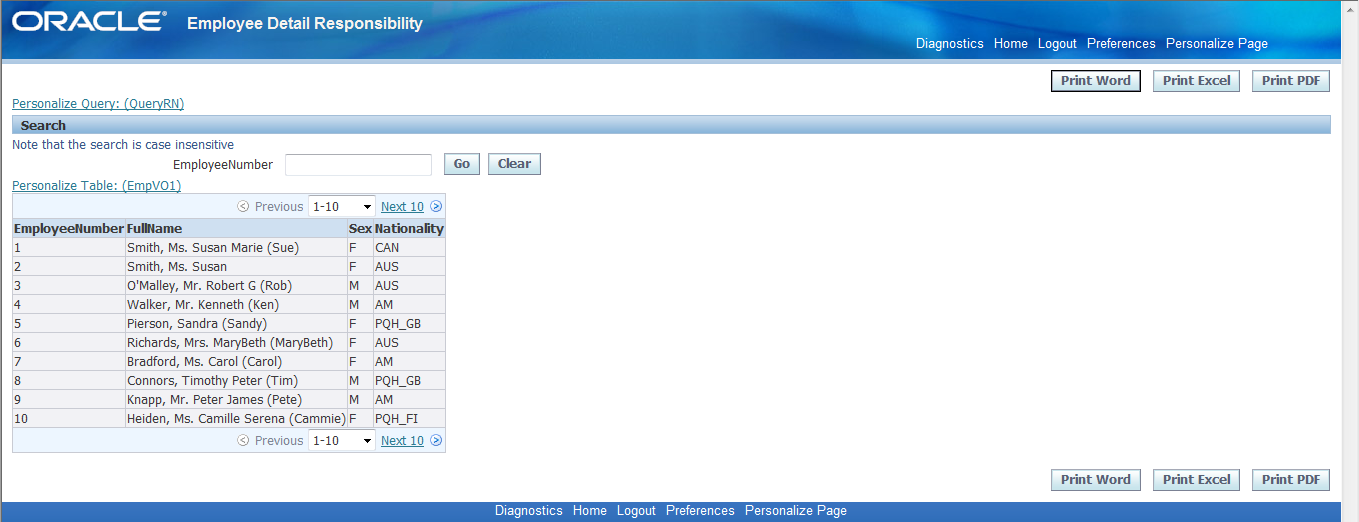Click Personalize Page in the footer bar
1359x522 pixels.
796,511
